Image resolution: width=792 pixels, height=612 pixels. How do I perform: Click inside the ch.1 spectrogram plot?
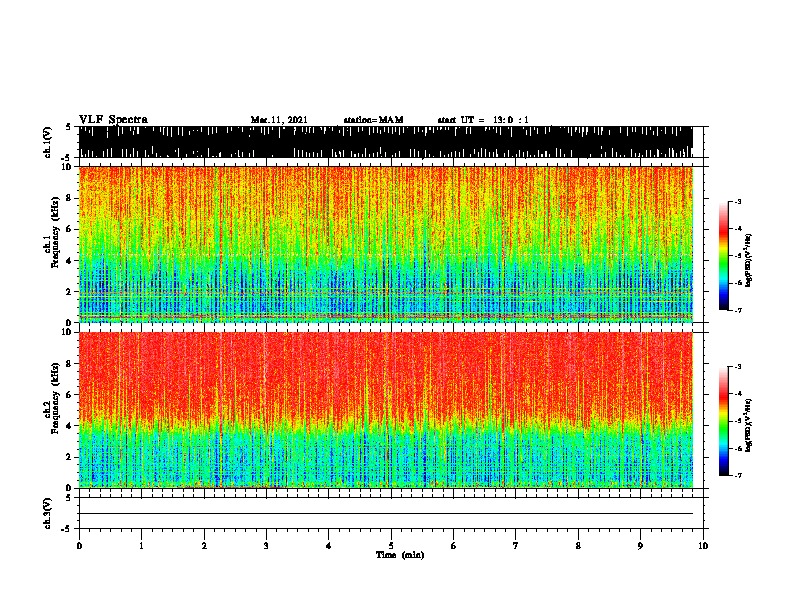click(x=386, y=244)
